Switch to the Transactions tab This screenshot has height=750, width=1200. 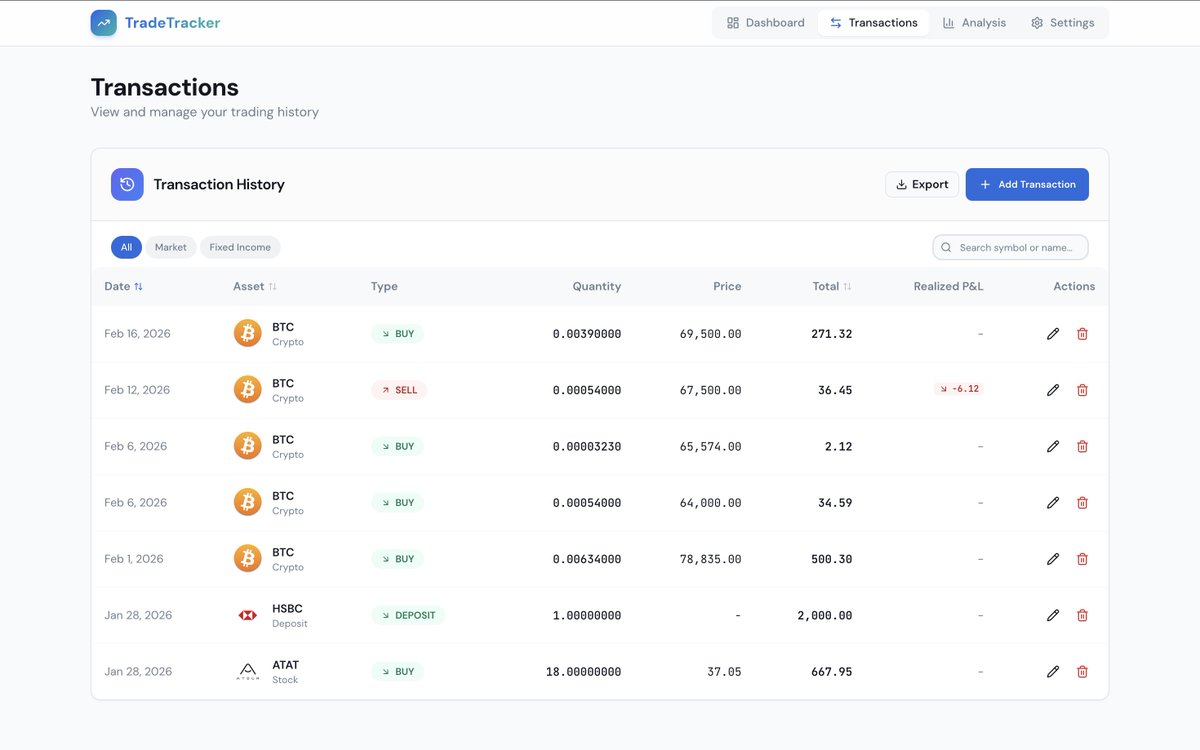coord(873,22)
